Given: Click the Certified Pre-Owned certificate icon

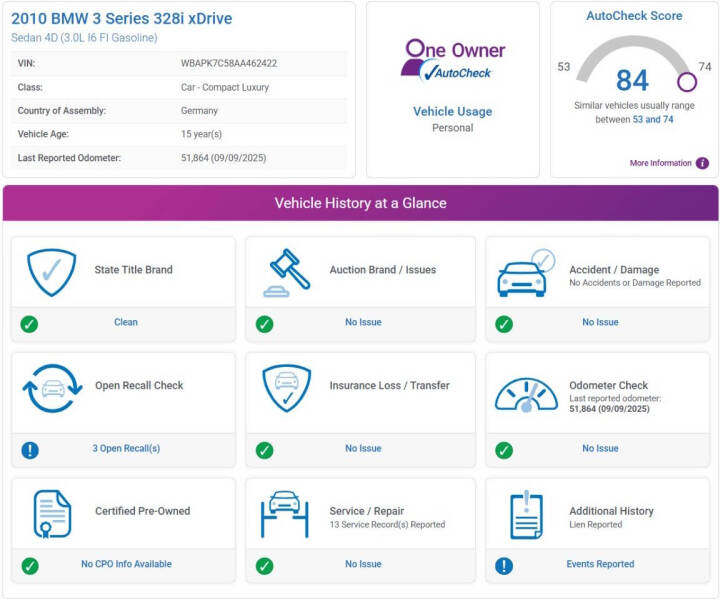Looking at the screenshot, I should pos(51,514).
